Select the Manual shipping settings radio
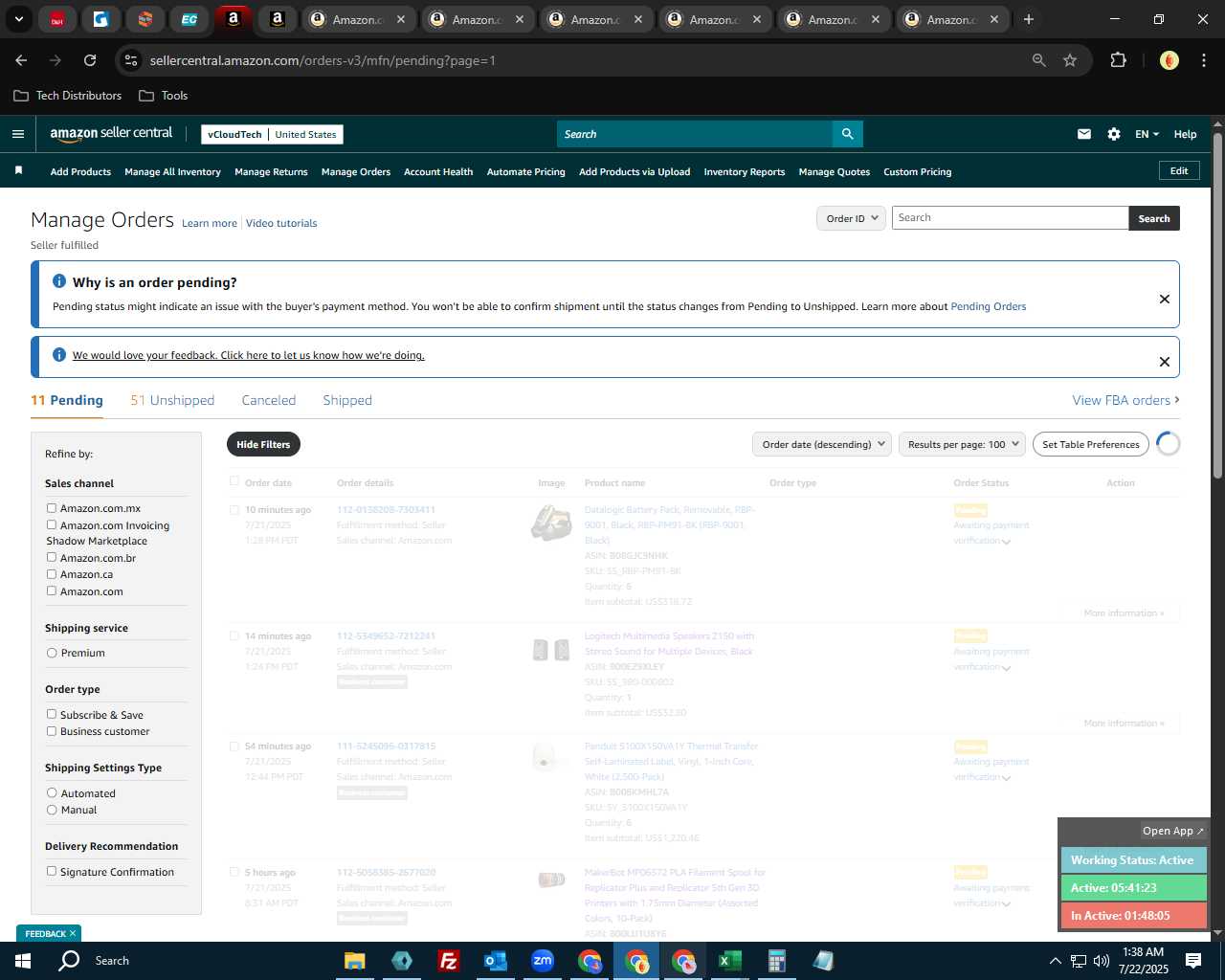 [x=52, y=810]
